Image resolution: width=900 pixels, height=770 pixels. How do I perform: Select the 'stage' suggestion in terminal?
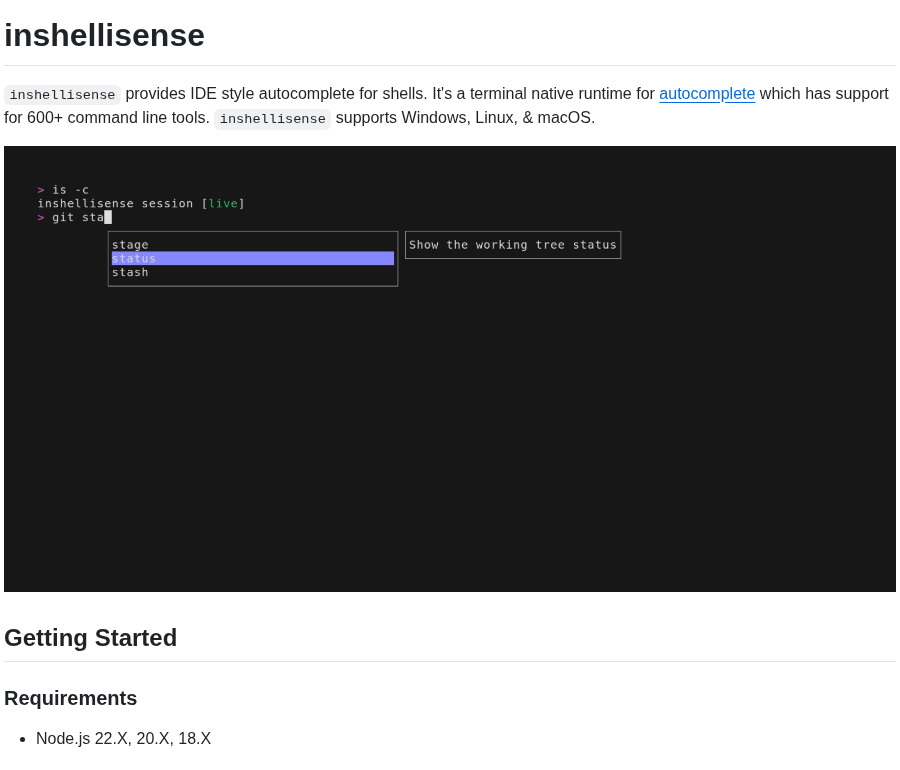pos(130,245)
